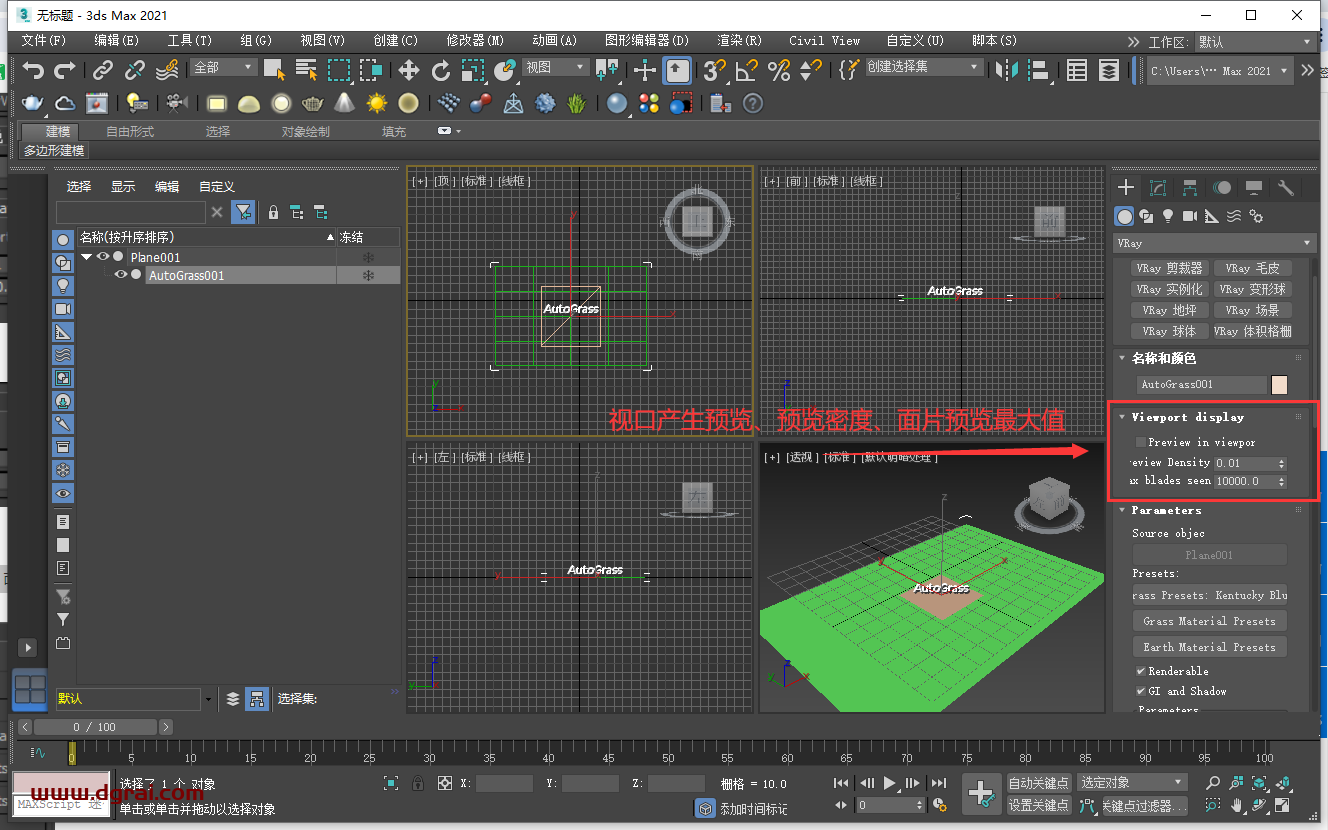Click the VRay 毛皮 button

tap(1253, 268)
